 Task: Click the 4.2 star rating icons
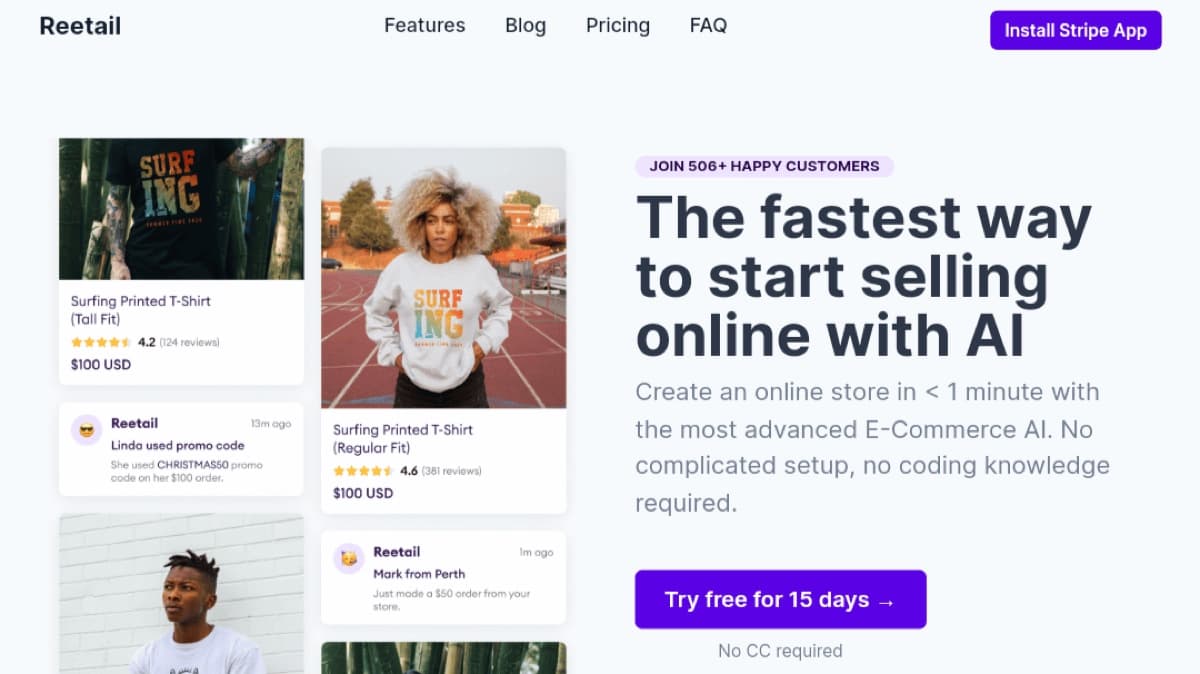[x=101, y=342]
